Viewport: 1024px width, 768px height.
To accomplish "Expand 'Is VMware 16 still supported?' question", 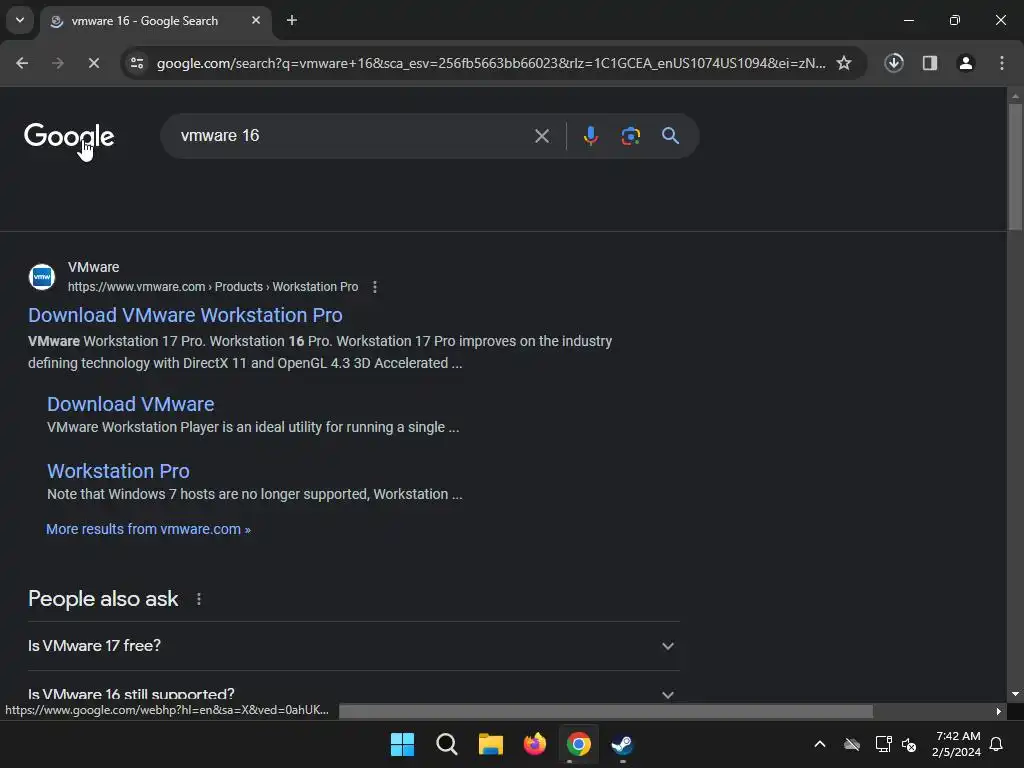I will 353,694.
